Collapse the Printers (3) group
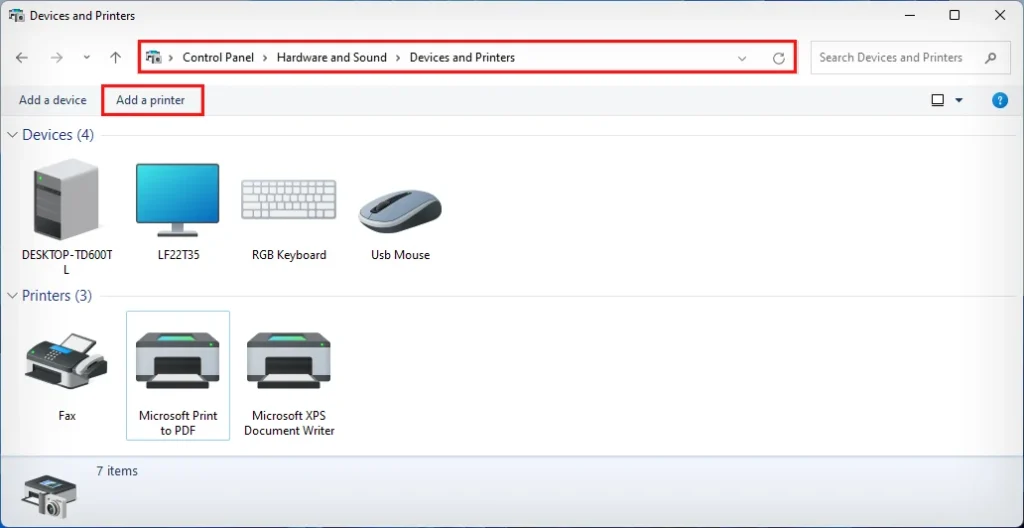 click(13, 296)
